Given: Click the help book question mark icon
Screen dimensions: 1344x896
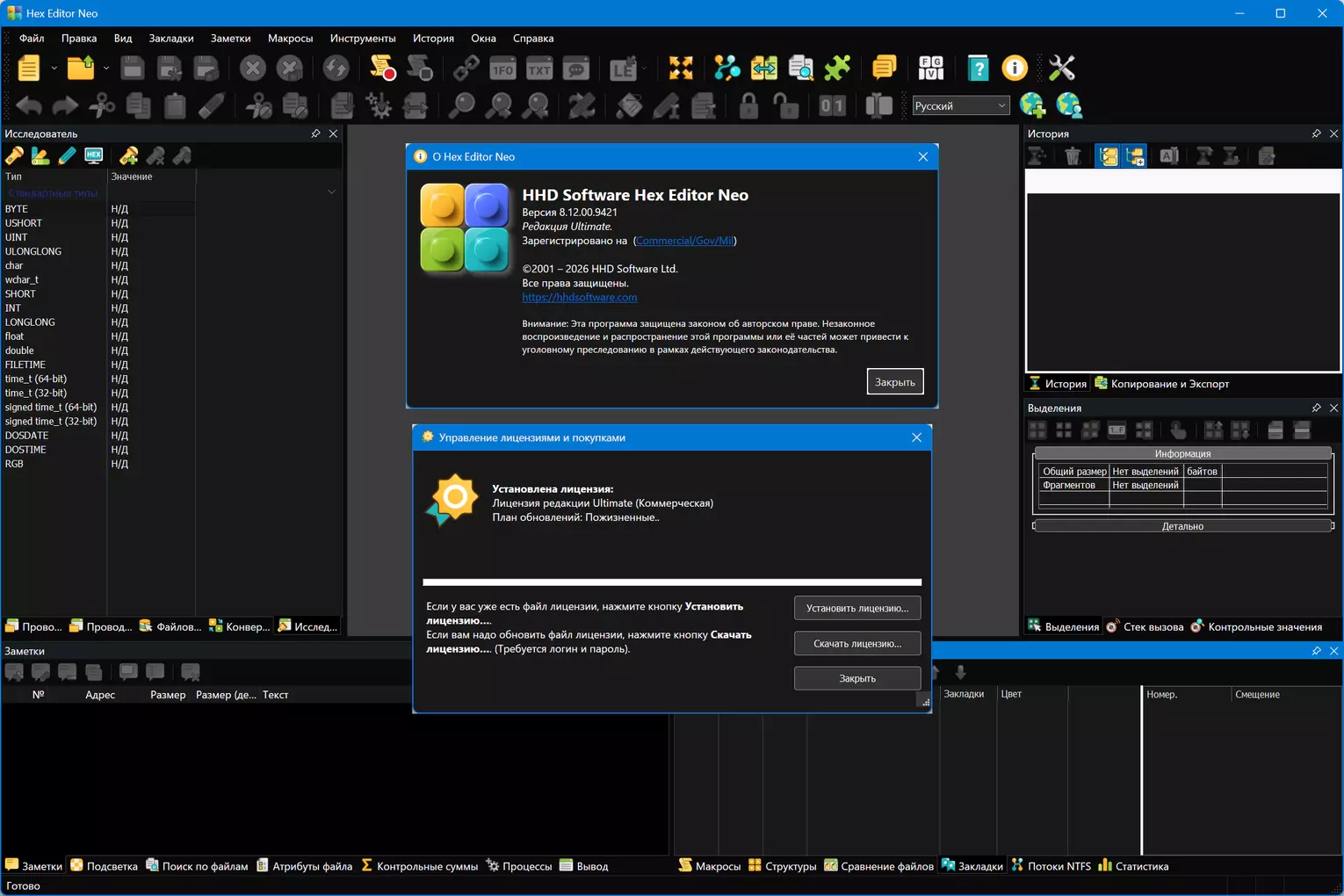Looking at the screenshot, I should tap(978, 68).
